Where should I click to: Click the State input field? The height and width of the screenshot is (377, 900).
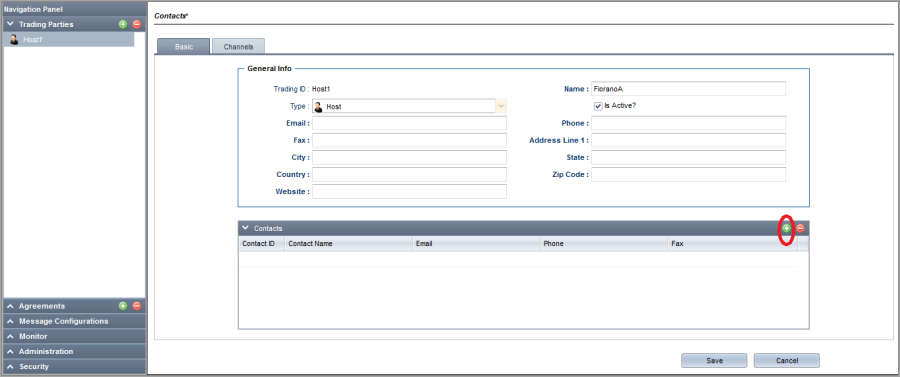(688, 157)
